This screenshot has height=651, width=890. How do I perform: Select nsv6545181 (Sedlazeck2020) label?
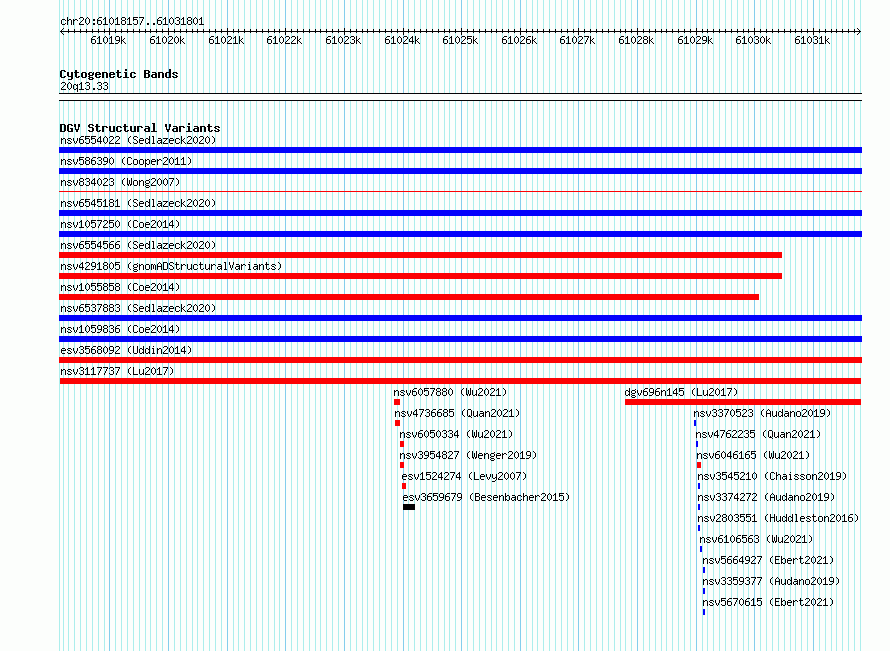(138, 203)
